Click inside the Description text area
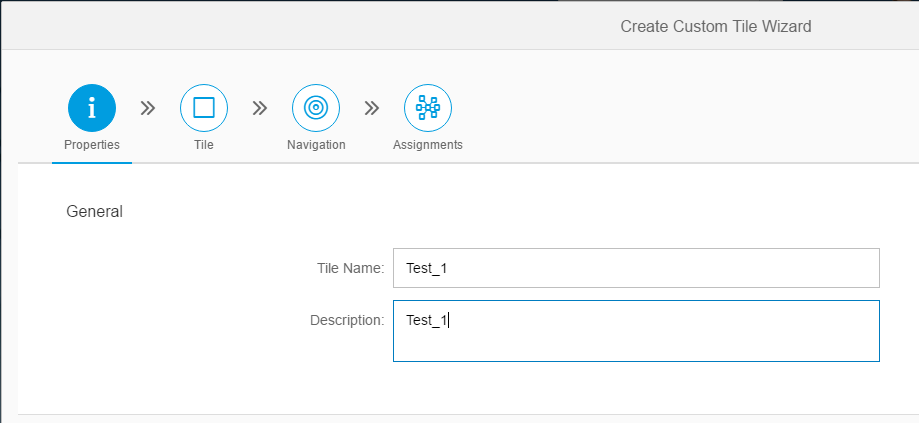 click(636, 331)
